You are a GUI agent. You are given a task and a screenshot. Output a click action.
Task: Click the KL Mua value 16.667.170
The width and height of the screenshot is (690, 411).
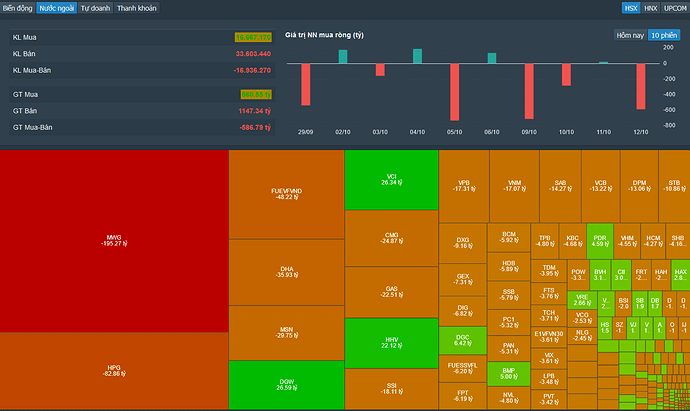coord(253,37)
